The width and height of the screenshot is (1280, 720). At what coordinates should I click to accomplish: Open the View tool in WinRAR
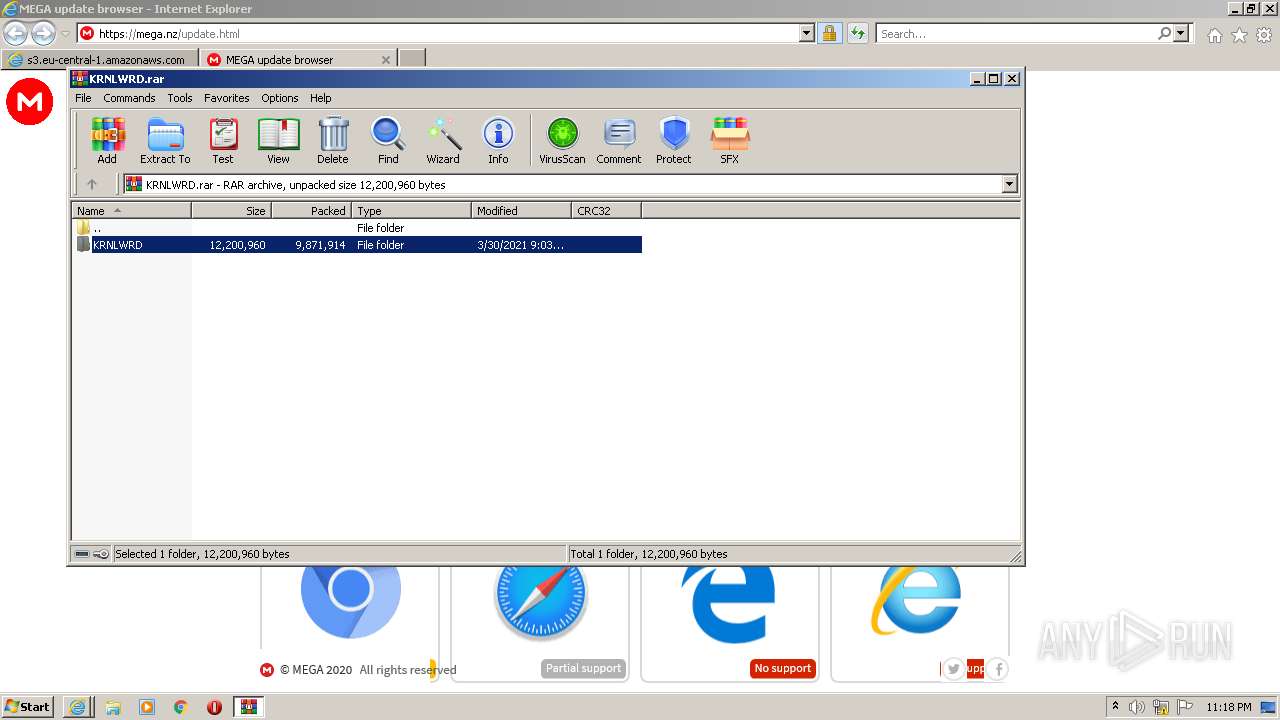278,140
